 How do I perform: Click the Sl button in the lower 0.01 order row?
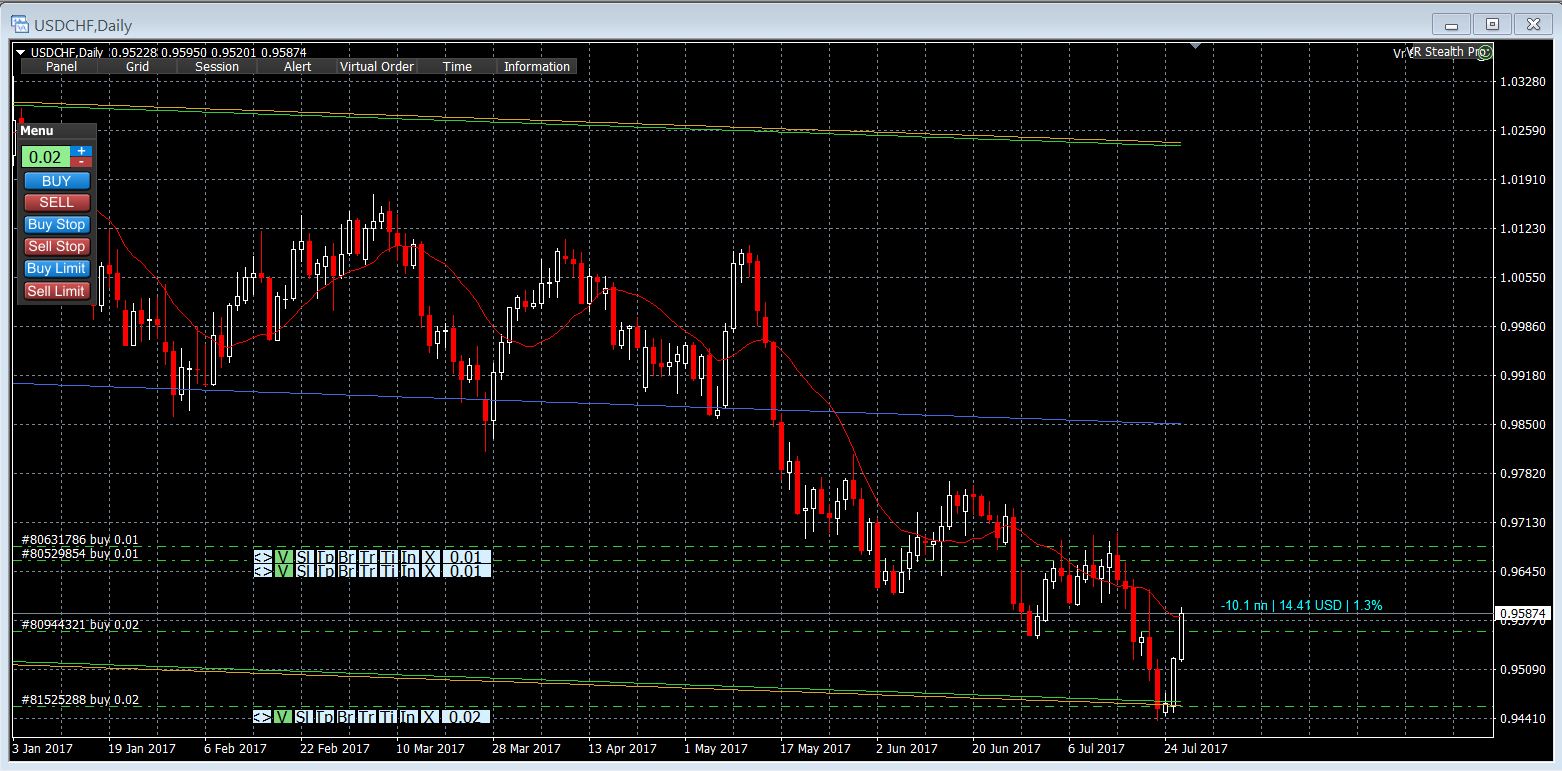[x=304, y=571]
